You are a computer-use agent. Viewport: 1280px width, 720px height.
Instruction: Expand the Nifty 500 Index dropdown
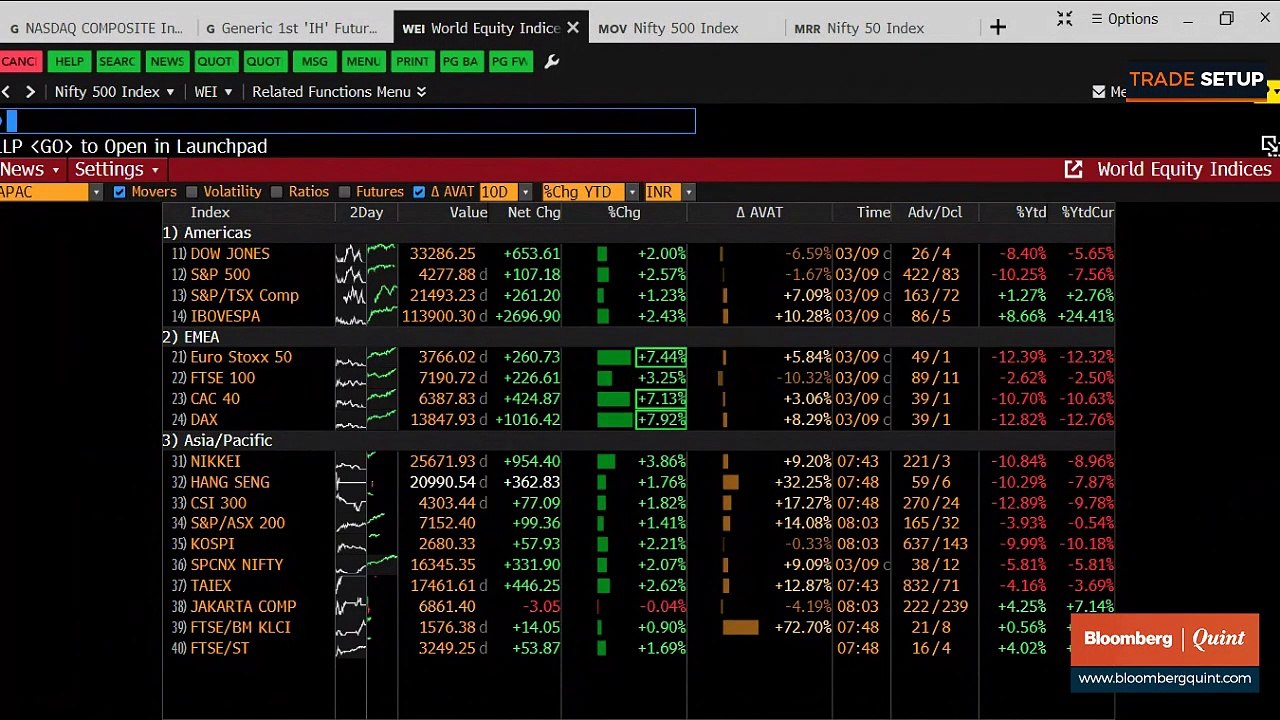point(114,92)
